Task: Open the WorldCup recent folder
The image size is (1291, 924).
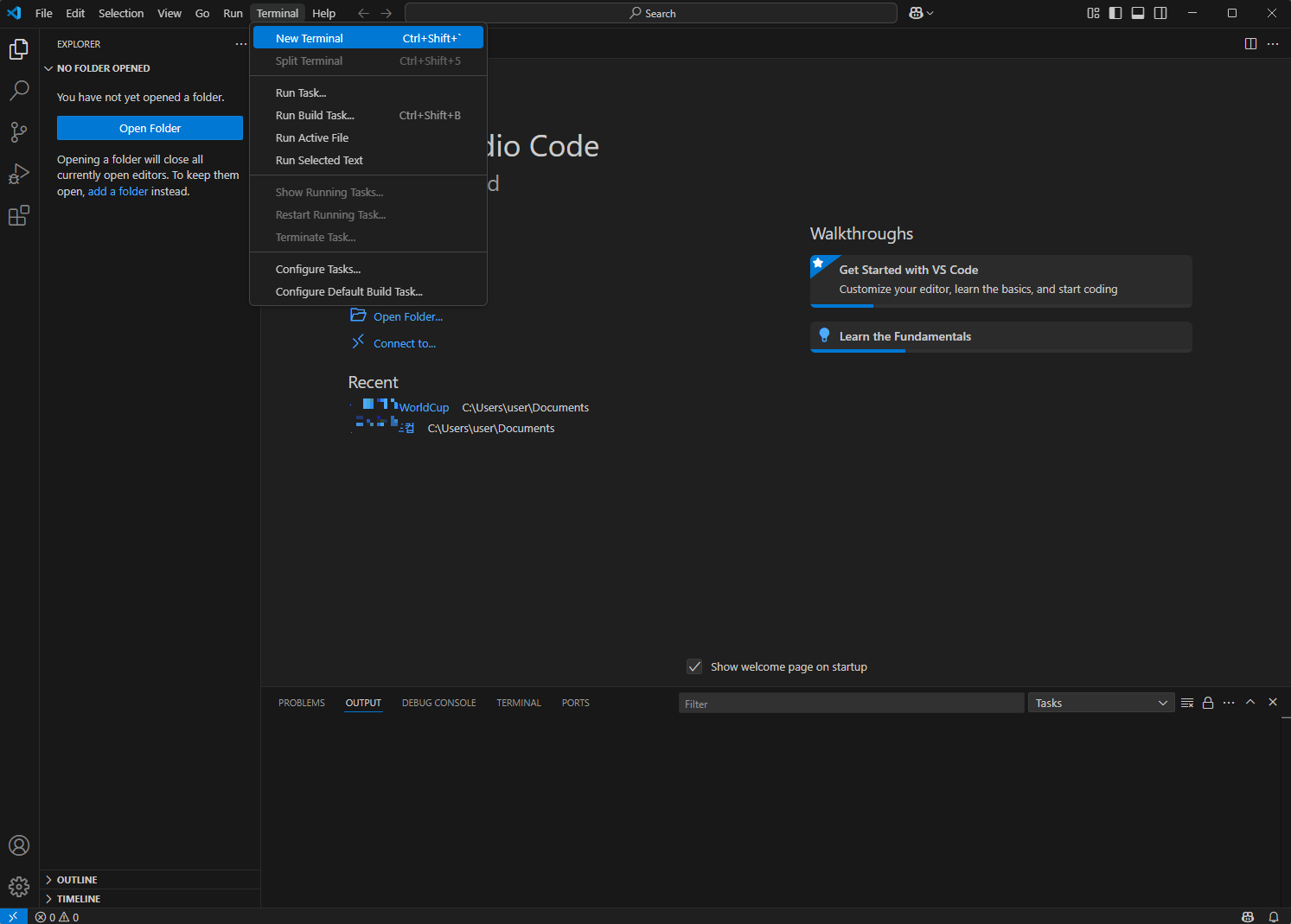Action: [x=424, y=407]
